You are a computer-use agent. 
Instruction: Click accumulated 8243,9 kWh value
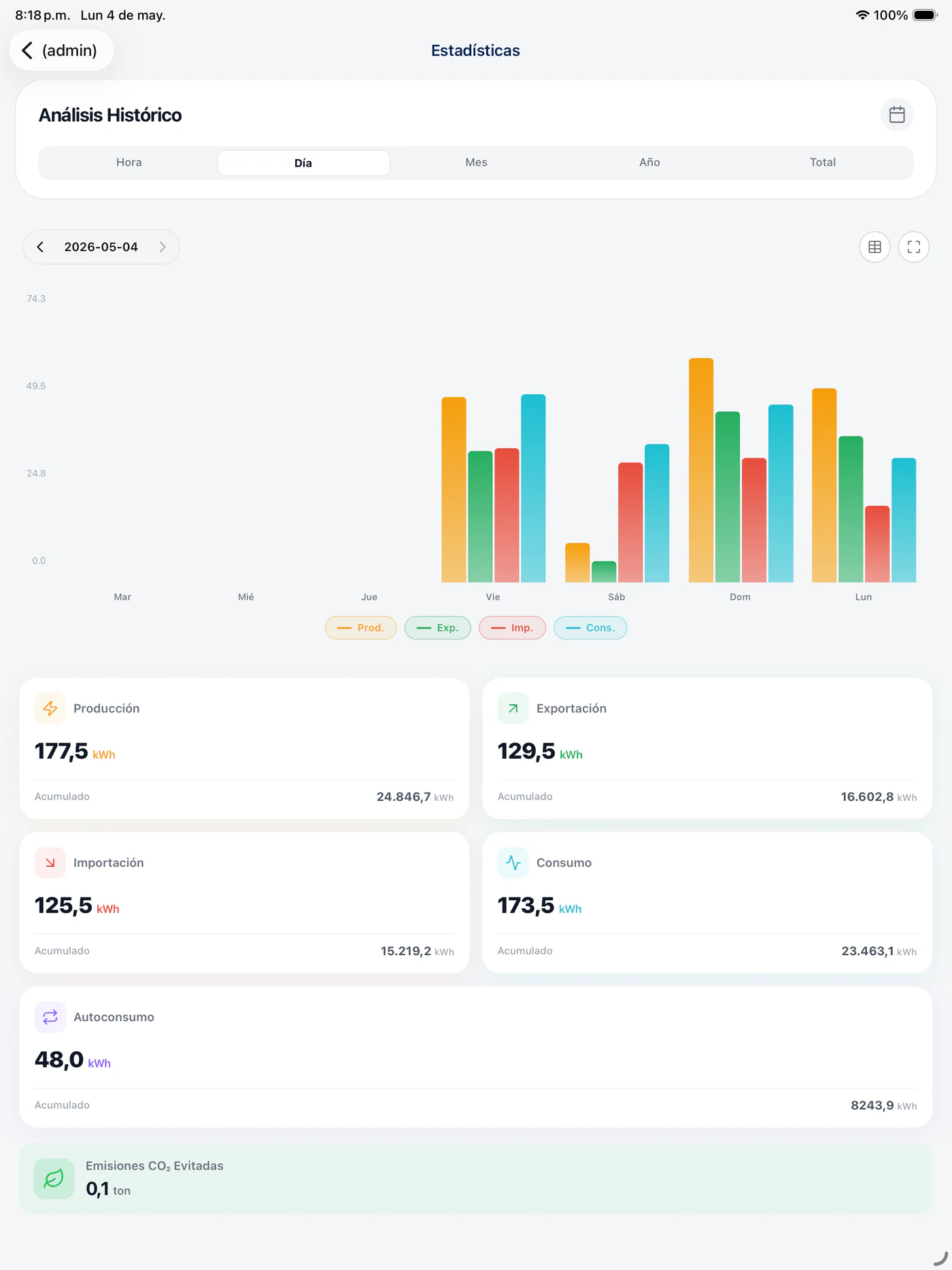coord(883,1105)
